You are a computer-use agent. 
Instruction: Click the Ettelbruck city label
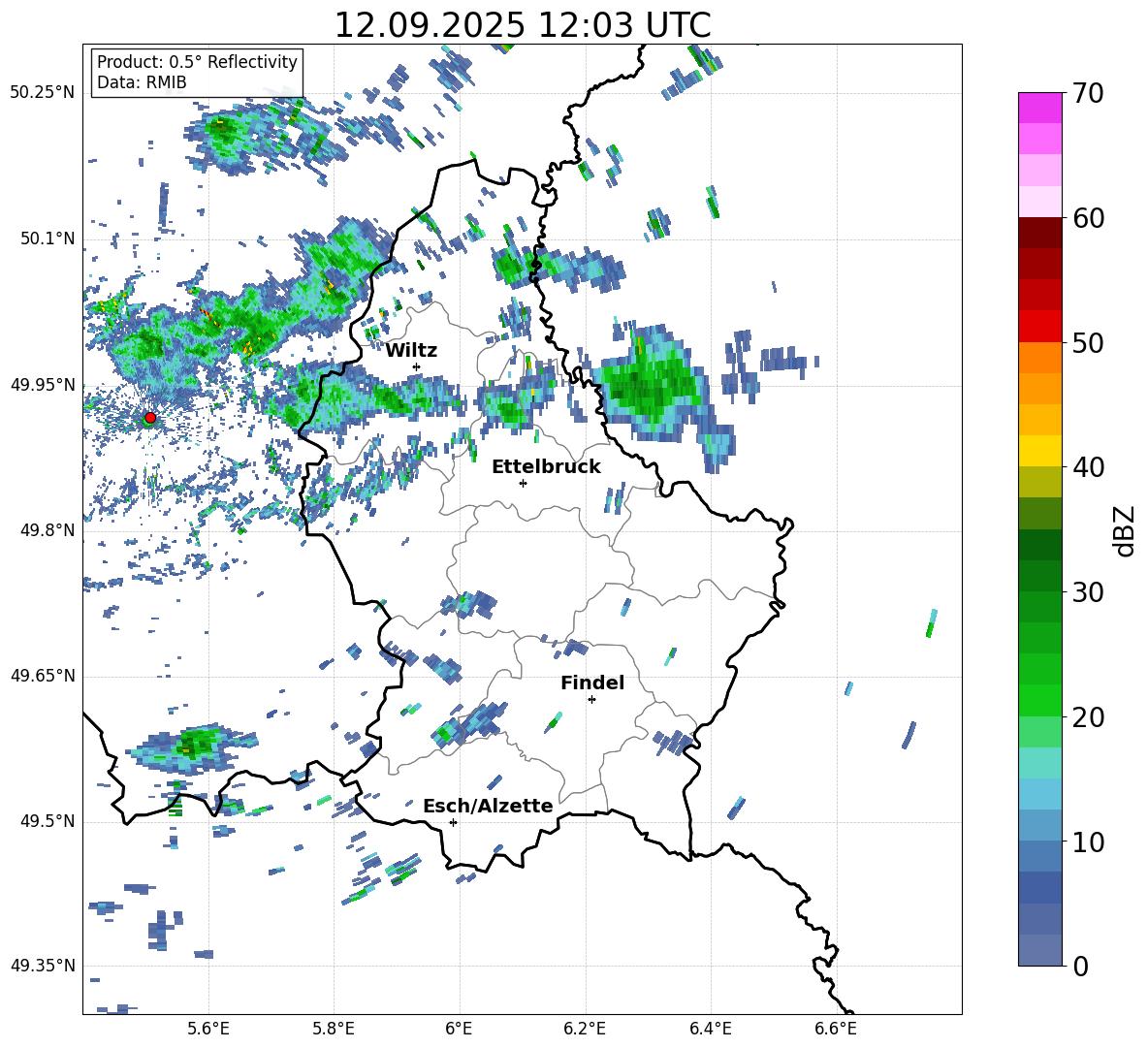click(x=546, y=467)
